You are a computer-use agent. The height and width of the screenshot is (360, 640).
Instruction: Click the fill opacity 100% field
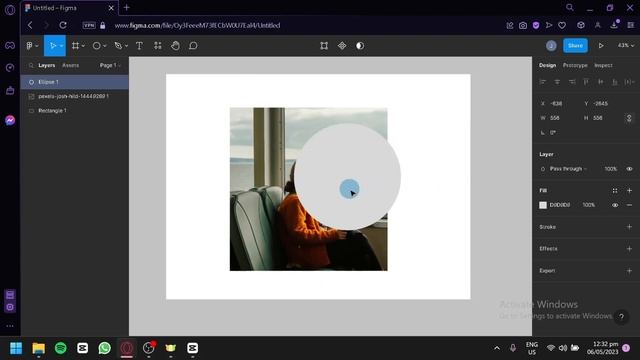589,205
